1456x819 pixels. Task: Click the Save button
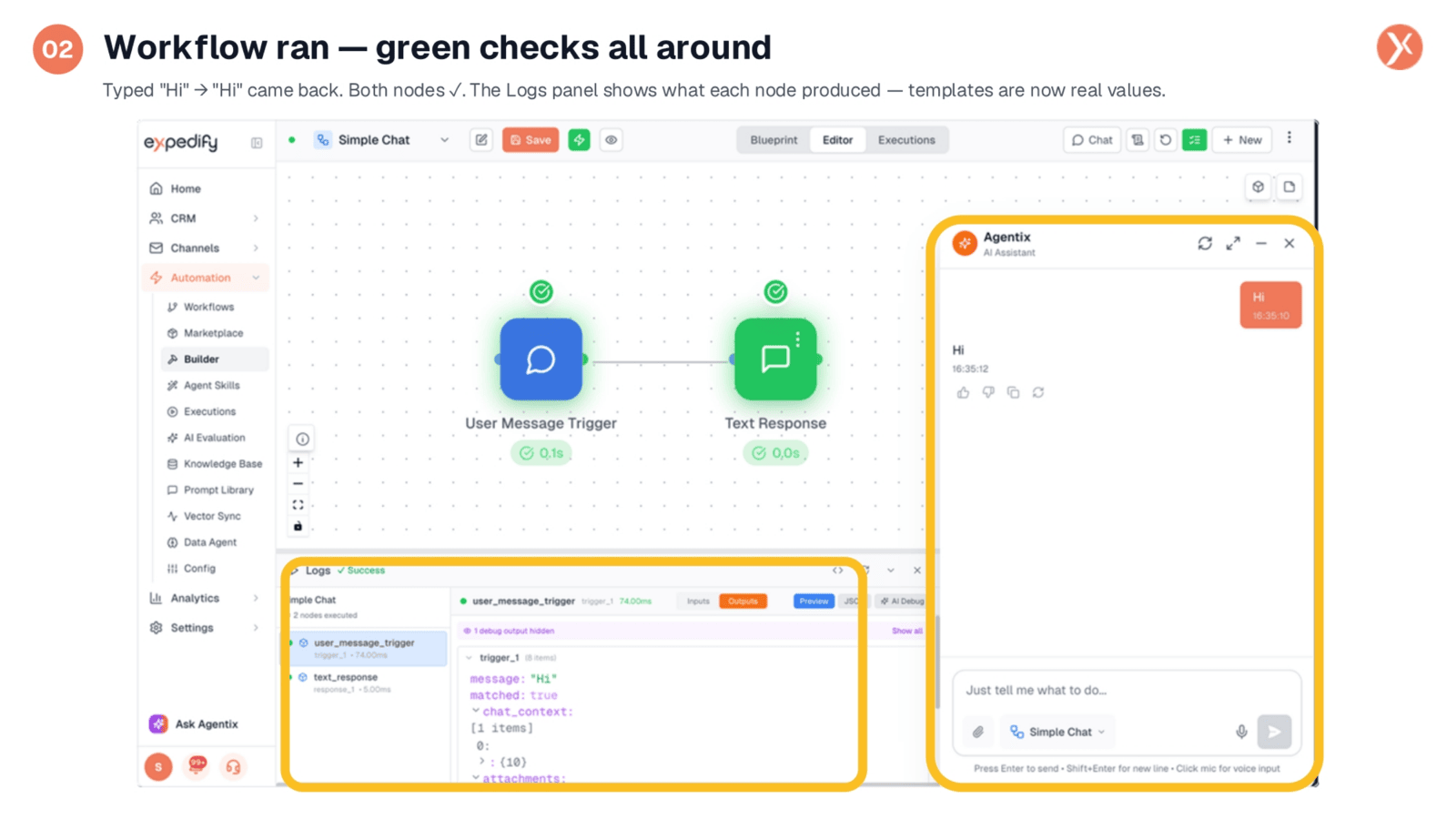pos(531,140)
